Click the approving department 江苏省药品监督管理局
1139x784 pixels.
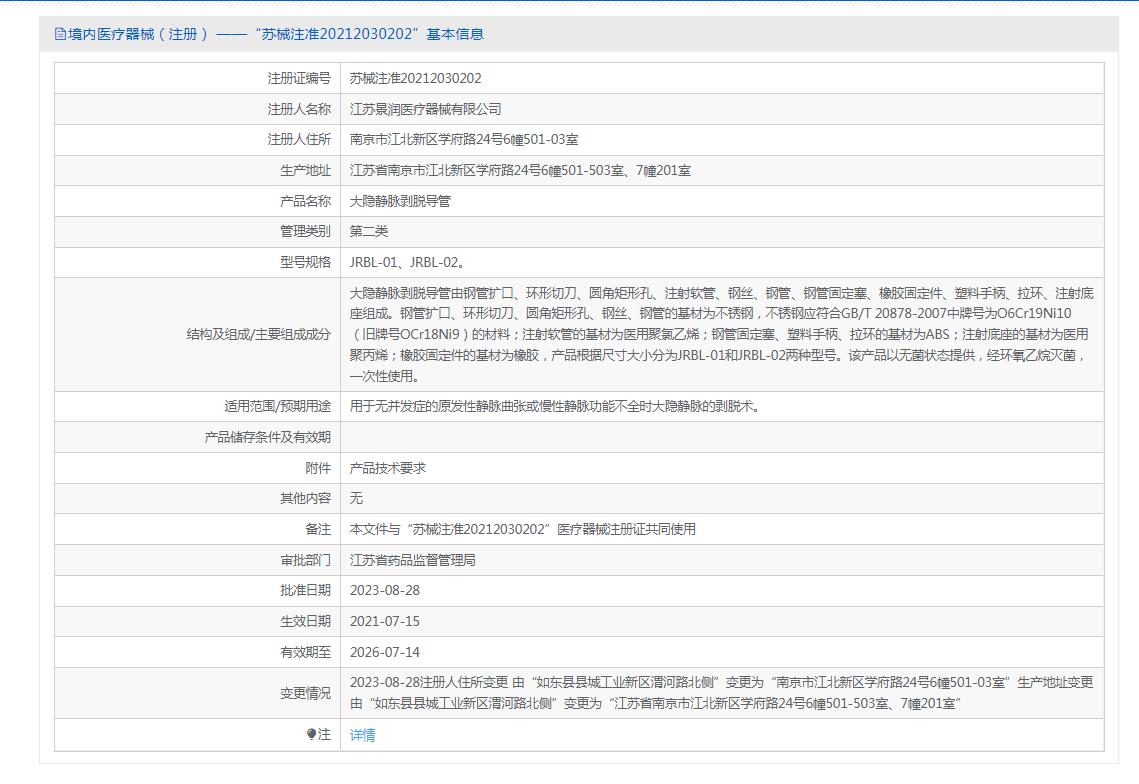point(412,560)
